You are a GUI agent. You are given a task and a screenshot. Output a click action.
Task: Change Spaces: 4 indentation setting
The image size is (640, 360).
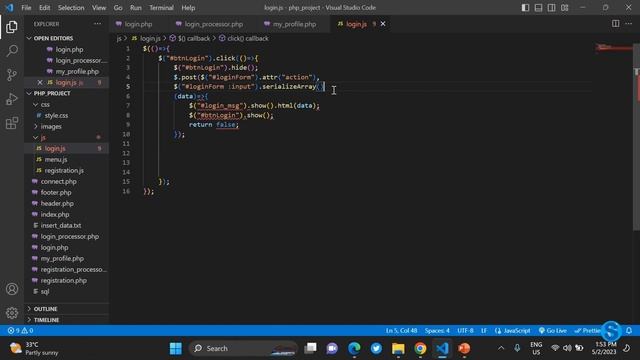(437, 331)
